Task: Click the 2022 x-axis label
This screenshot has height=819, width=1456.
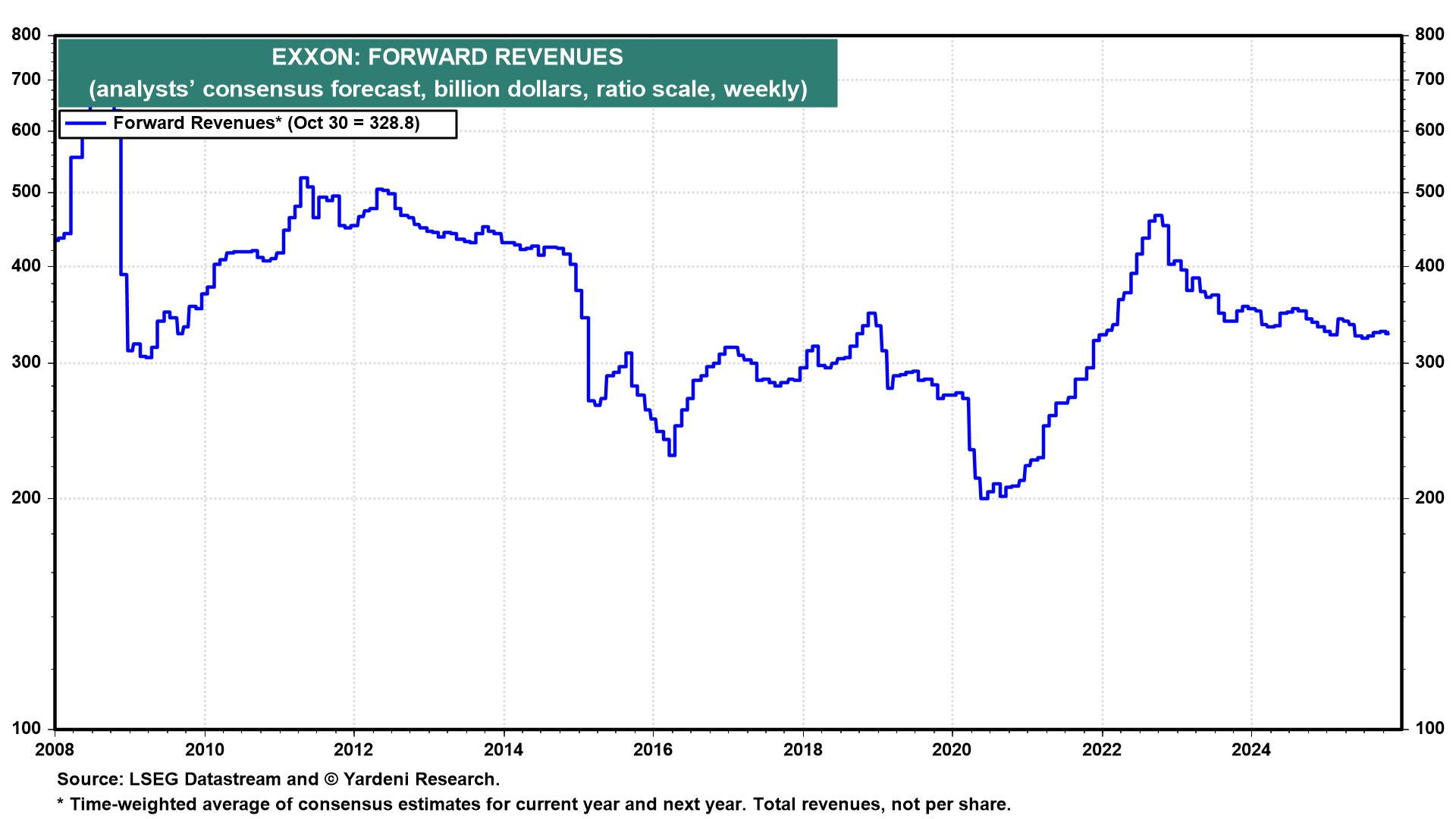Action: pyautogui.click(x=1101, y=751)
